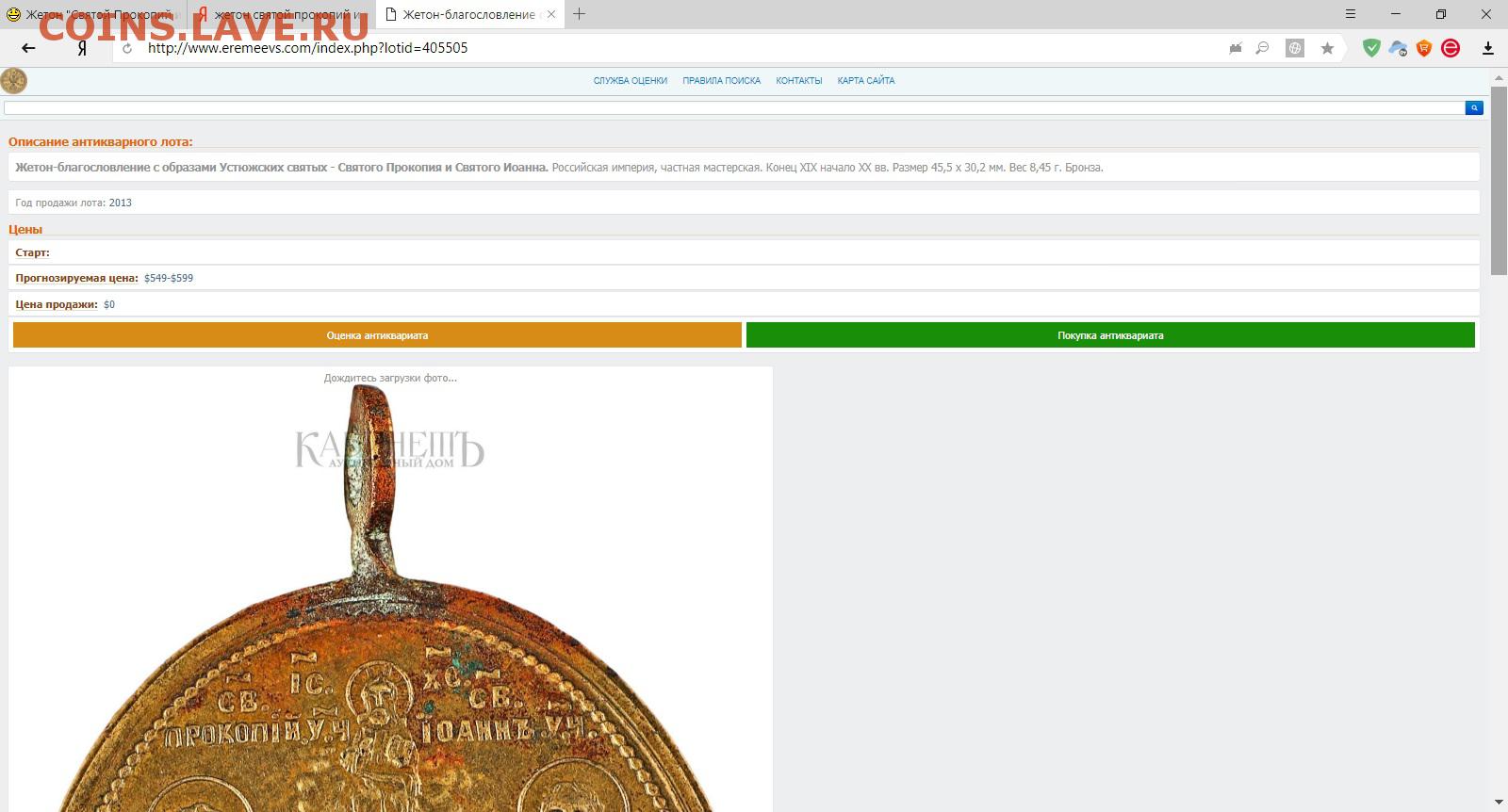Click the "Цена продажи: $0" value
1508x812 pixels.
click(x=109, y=304)
